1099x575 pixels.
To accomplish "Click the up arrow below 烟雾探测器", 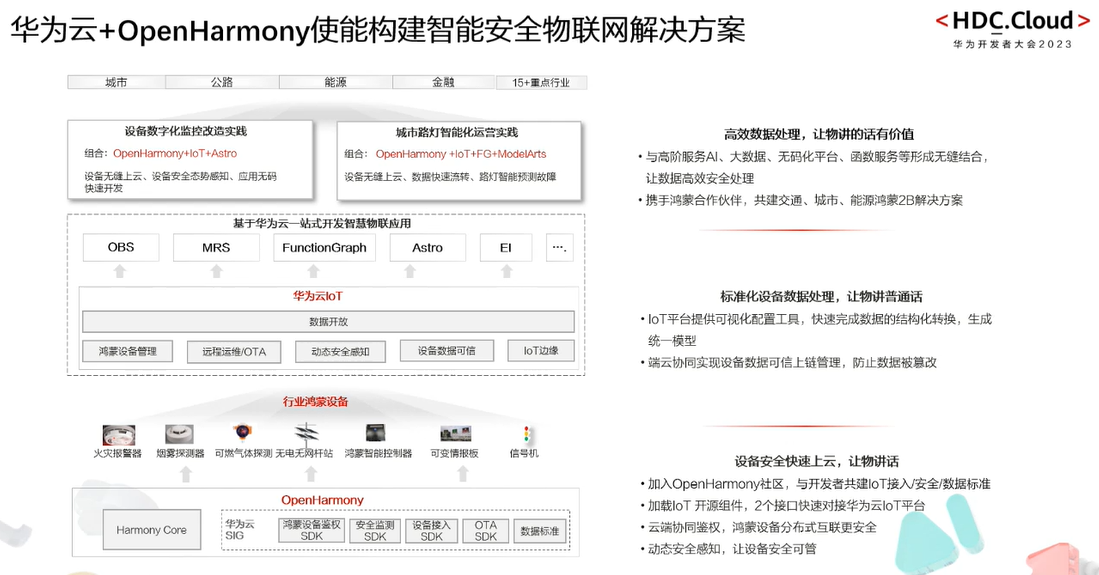I will (x=186, y=474).
